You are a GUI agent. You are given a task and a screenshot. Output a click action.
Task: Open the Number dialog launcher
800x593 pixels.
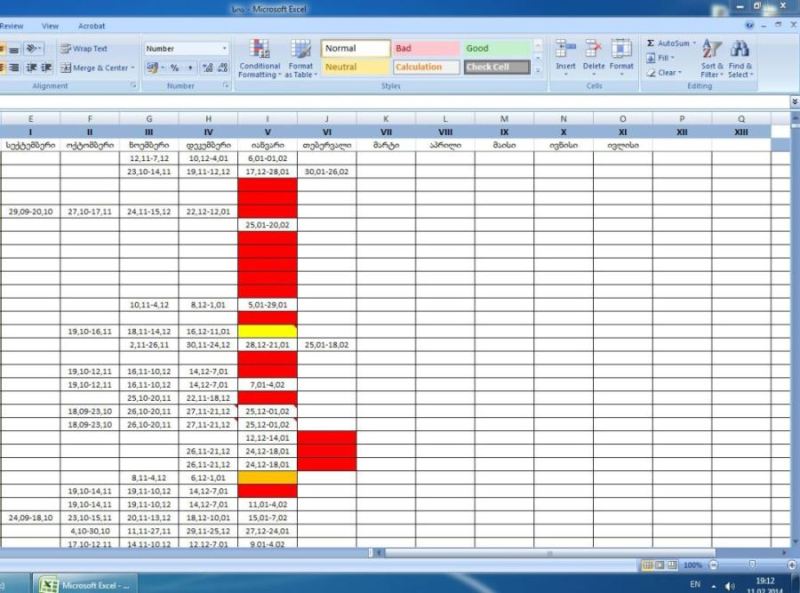(x=226, y=86)
